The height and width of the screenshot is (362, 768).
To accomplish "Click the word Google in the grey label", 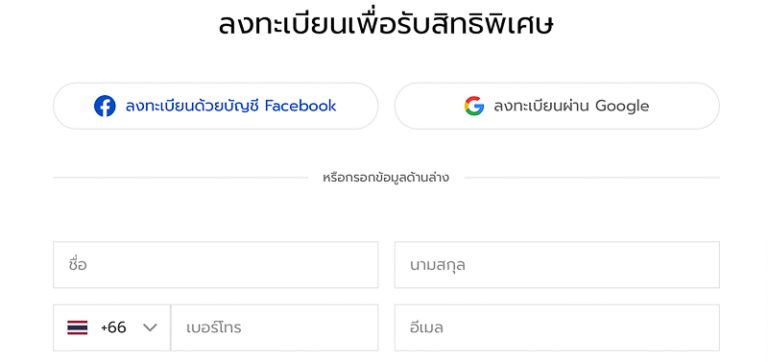I will tap(622, 106).
